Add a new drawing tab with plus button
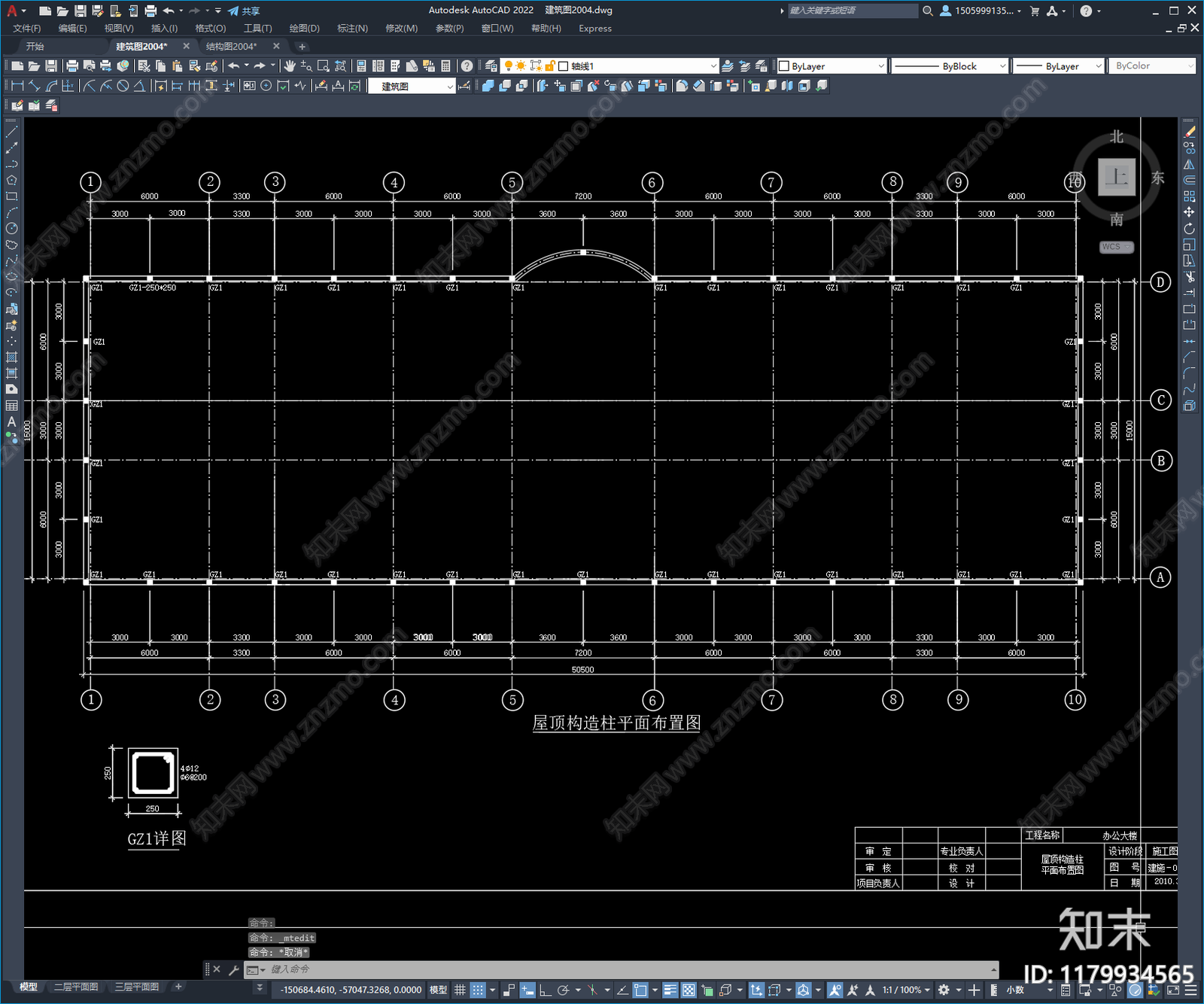Viewport: 1204px width, 1004px height. [x=303, y=47]
